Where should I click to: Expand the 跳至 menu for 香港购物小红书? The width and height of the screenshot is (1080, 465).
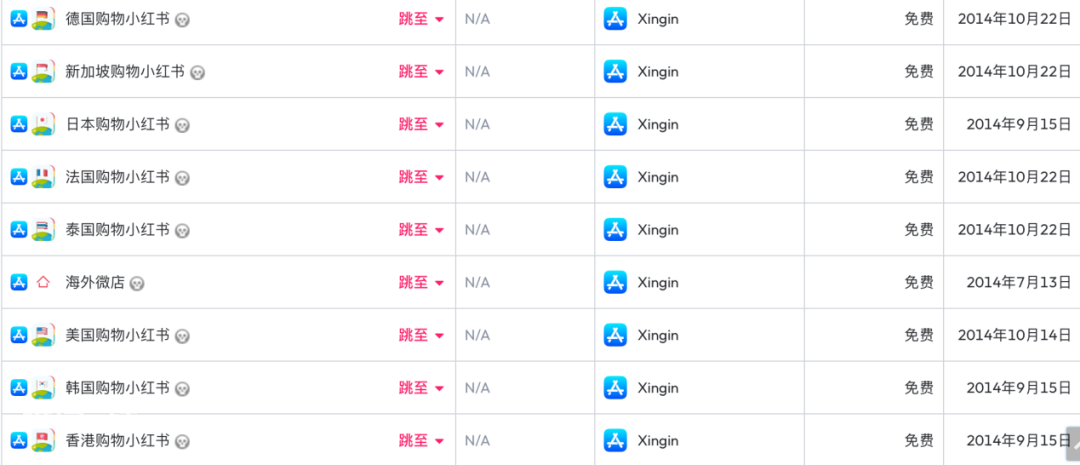pos(422,440)
